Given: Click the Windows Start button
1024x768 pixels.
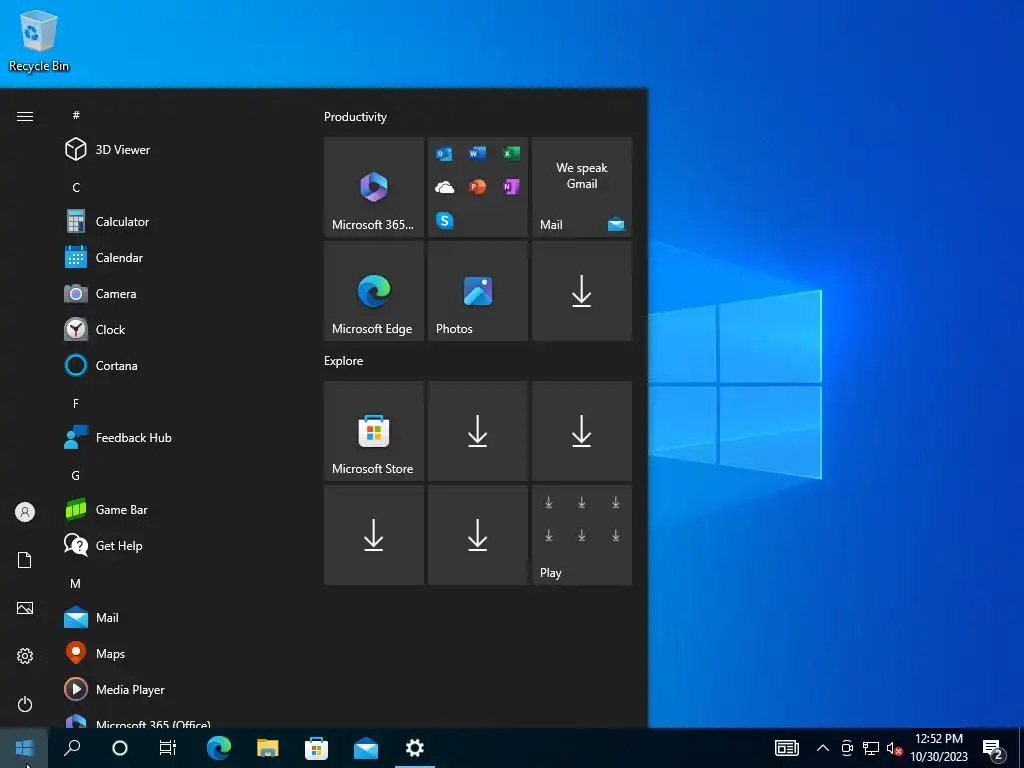Looking at the screenshot, I should point(24,748).
